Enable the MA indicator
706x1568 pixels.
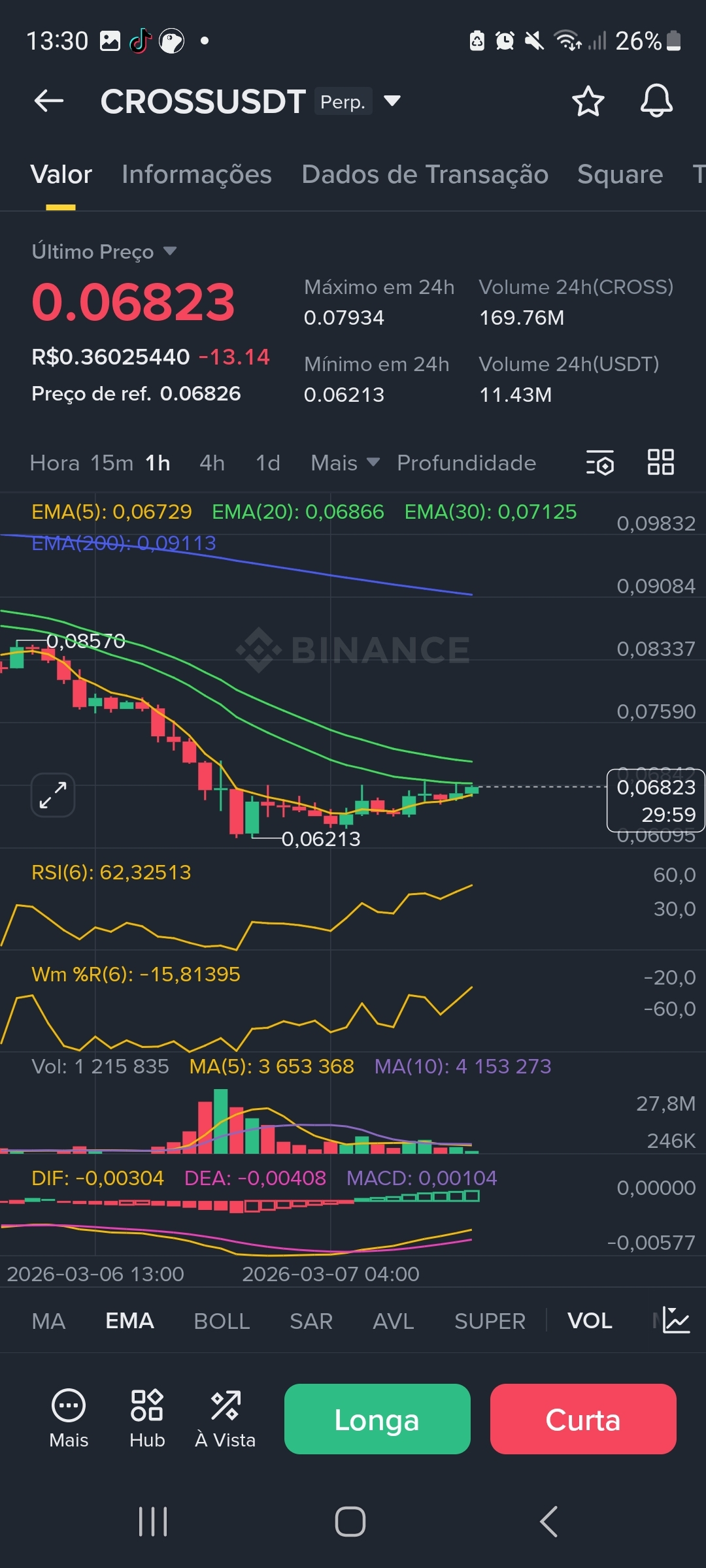pos(49,1321)
